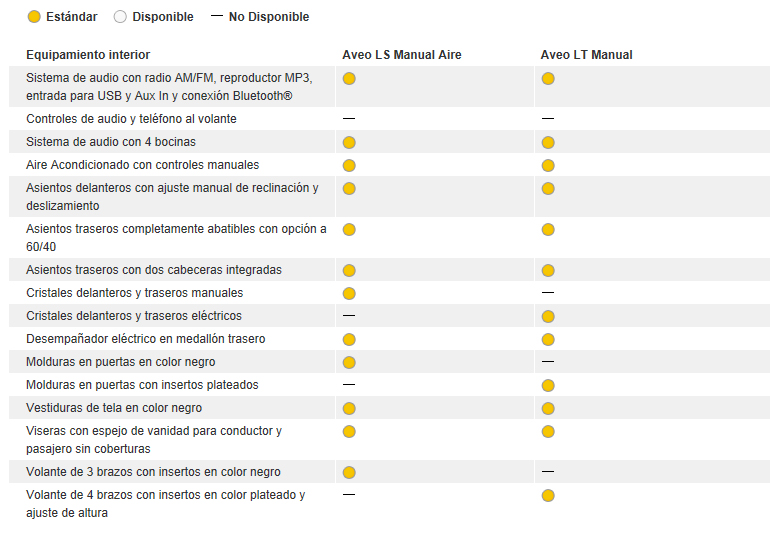Click Aveo LT dash for Molduras color negro row
This screenshot has width=770, height=536.
point(548,362)
